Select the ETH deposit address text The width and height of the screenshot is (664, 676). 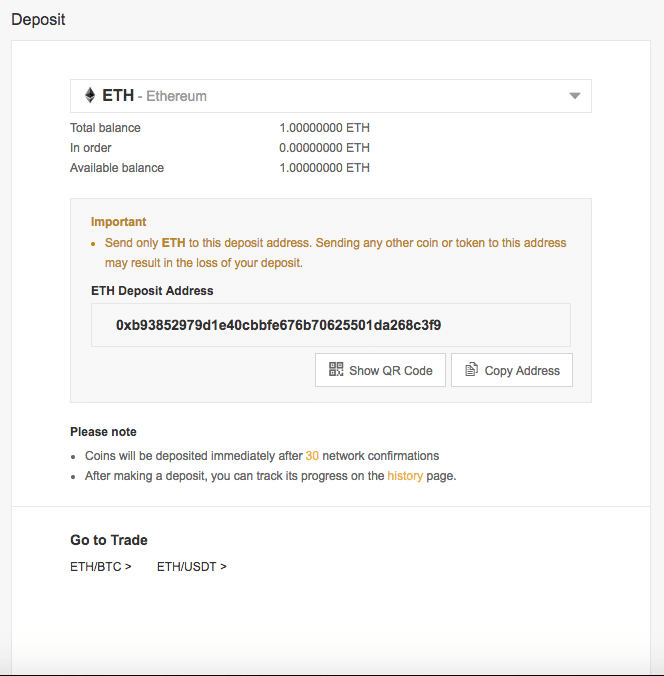point(279,325)
